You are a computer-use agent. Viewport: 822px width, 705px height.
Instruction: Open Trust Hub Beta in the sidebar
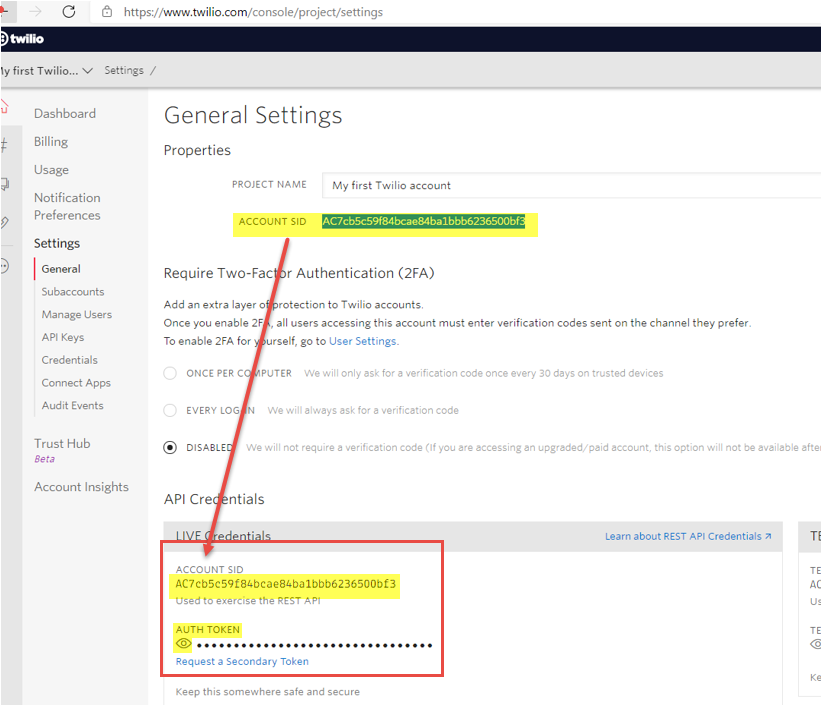pos(62,450)
